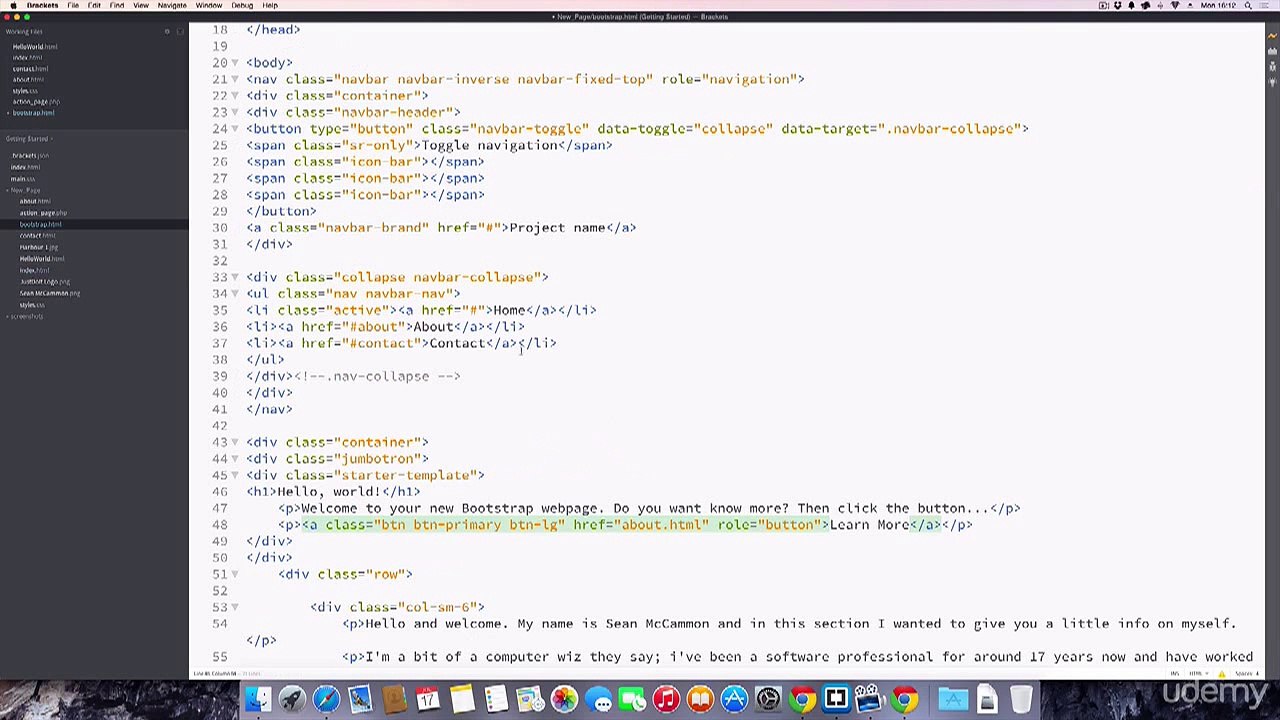Open the Navigate menu

[172, 5]
